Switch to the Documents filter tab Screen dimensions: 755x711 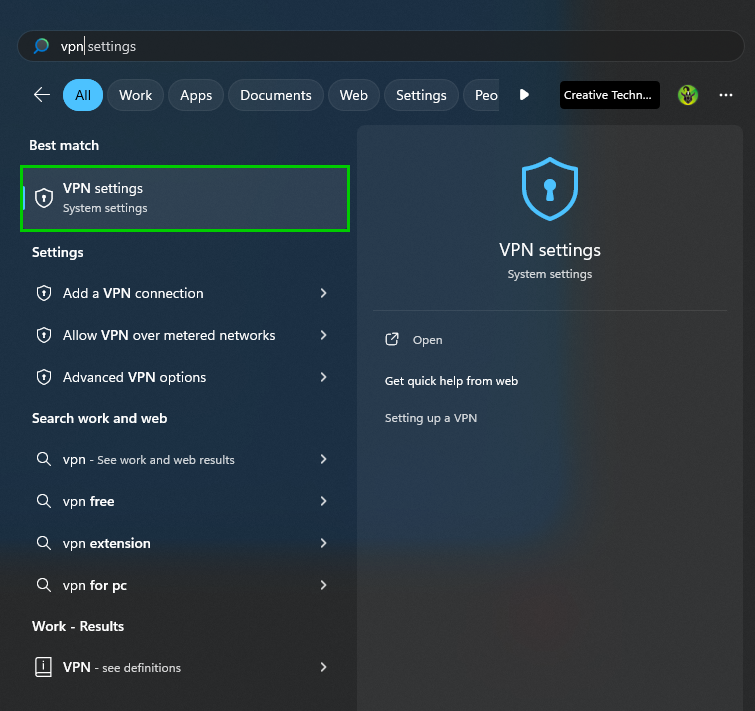coord(275,95)
